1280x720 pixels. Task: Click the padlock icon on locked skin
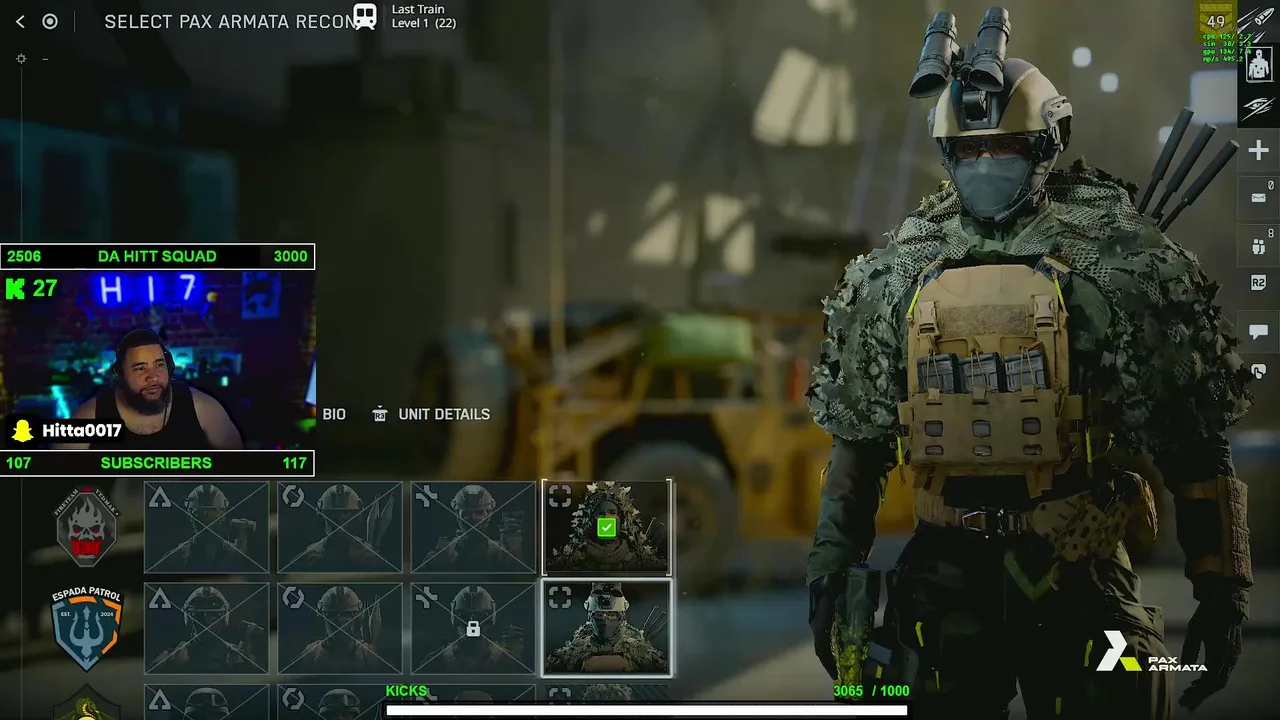(x=473, y=629)
